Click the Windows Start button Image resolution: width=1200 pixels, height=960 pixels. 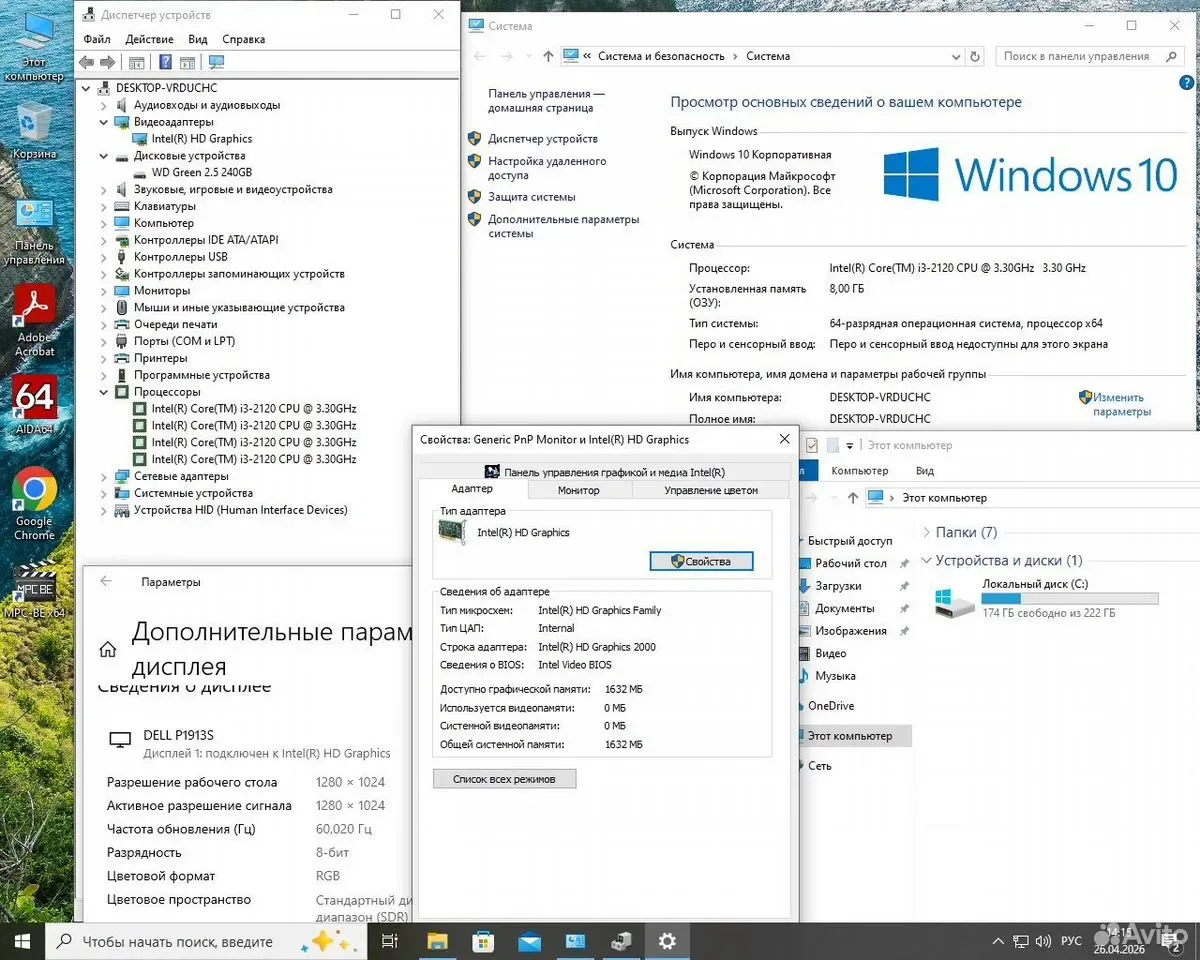point(22,941)
